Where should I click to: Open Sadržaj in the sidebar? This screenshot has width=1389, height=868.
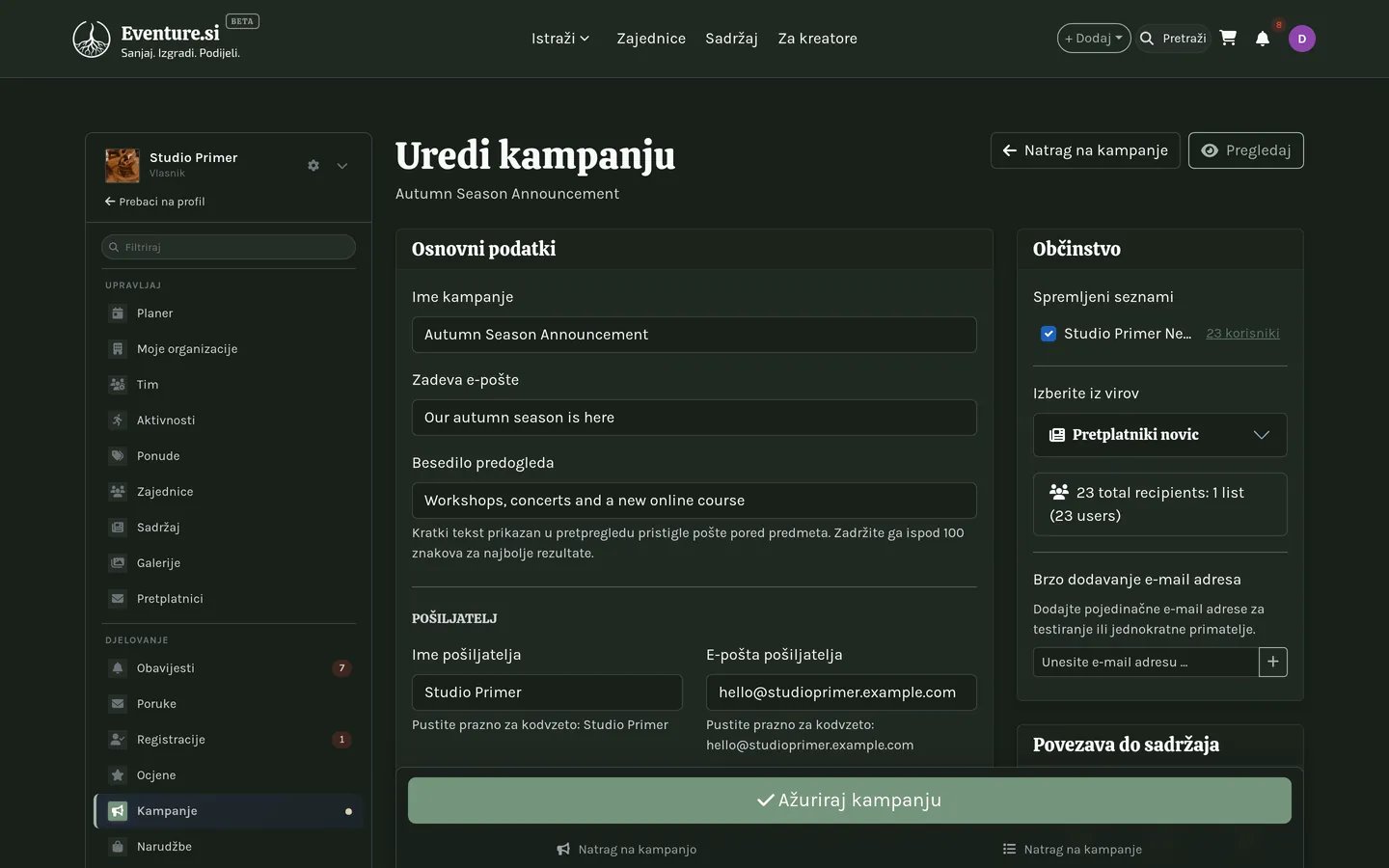228,528
